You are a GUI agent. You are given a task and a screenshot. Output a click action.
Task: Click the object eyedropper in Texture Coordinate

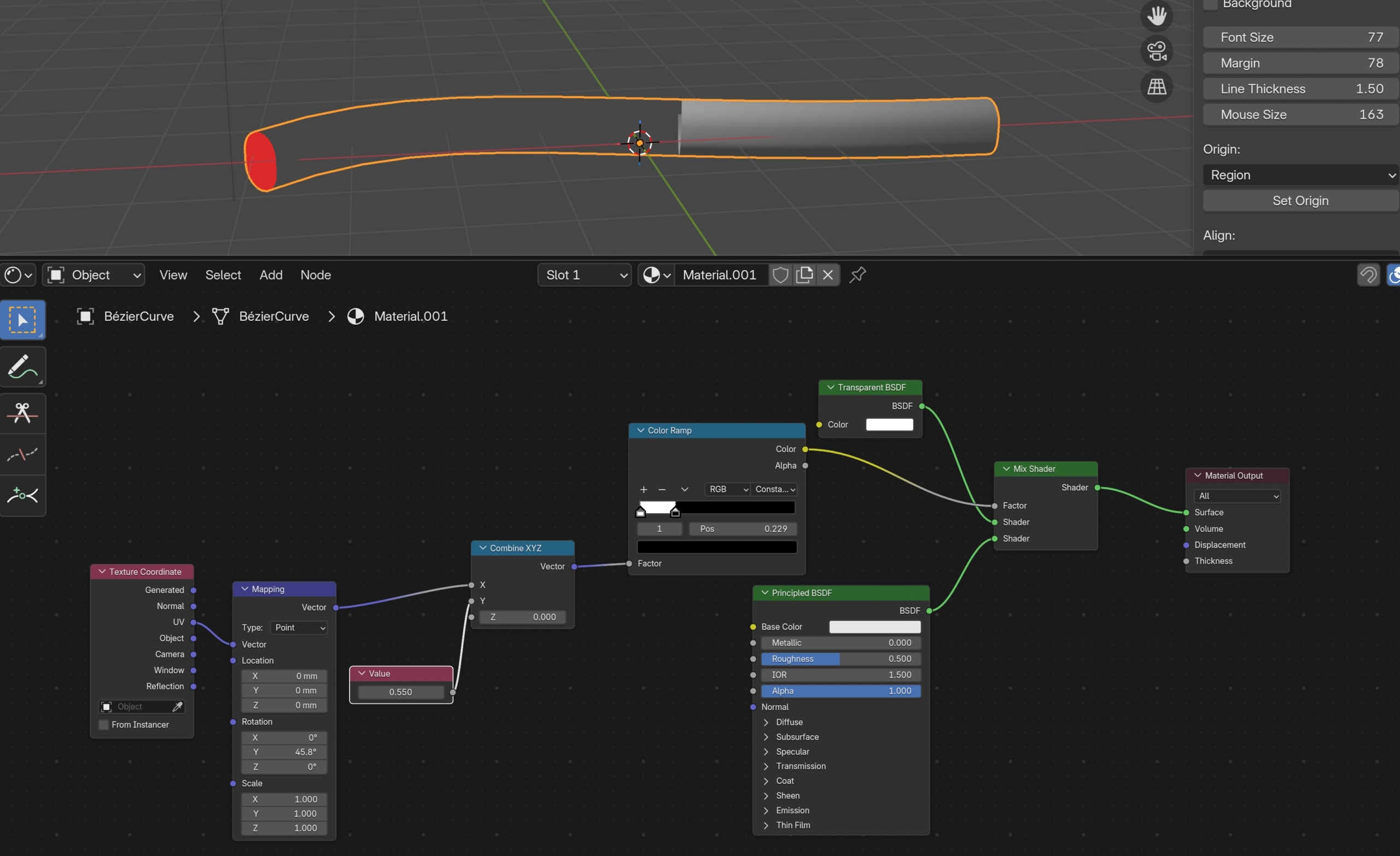pyautogui.click(x=177, y=707)
